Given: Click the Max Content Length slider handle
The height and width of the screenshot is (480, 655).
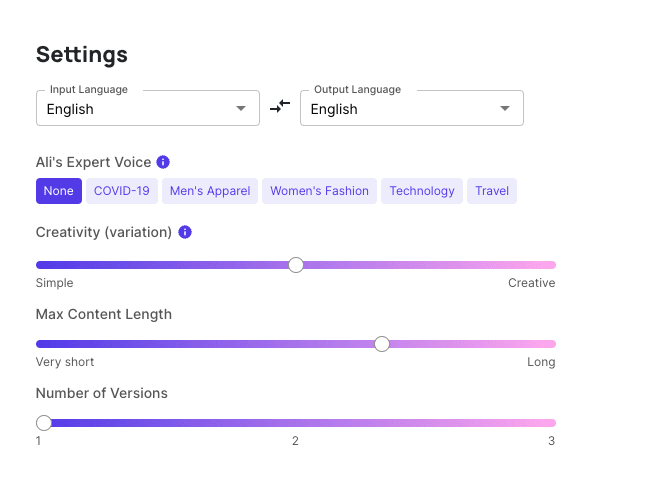Looking at the screenshot, I should pos(382,344).
